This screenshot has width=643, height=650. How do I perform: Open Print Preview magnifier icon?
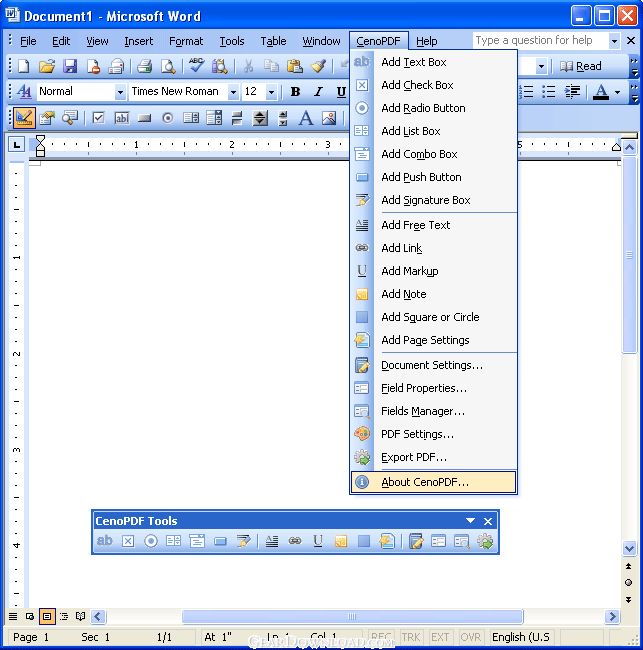pos(168,66)
